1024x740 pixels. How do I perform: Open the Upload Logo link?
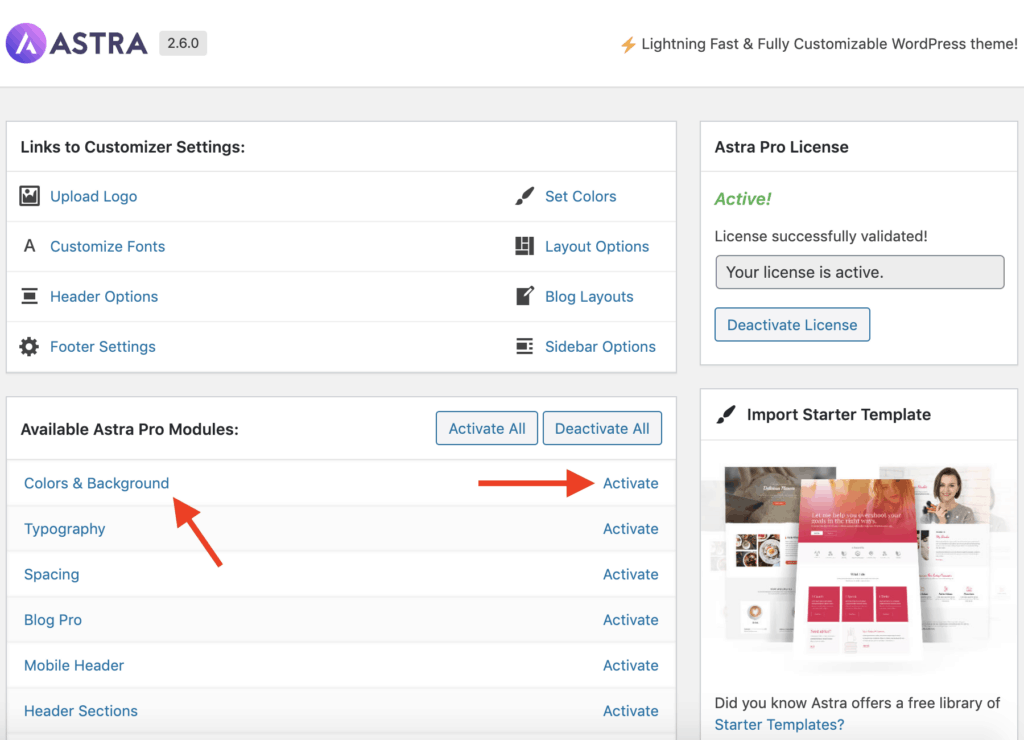[x=93, y=197]
